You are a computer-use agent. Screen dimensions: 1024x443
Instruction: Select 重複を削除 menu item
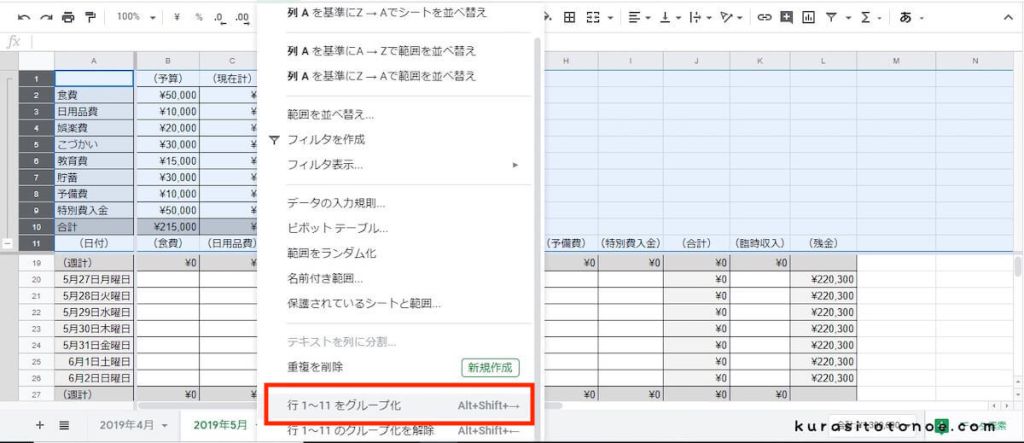click(x=315, y=367)
